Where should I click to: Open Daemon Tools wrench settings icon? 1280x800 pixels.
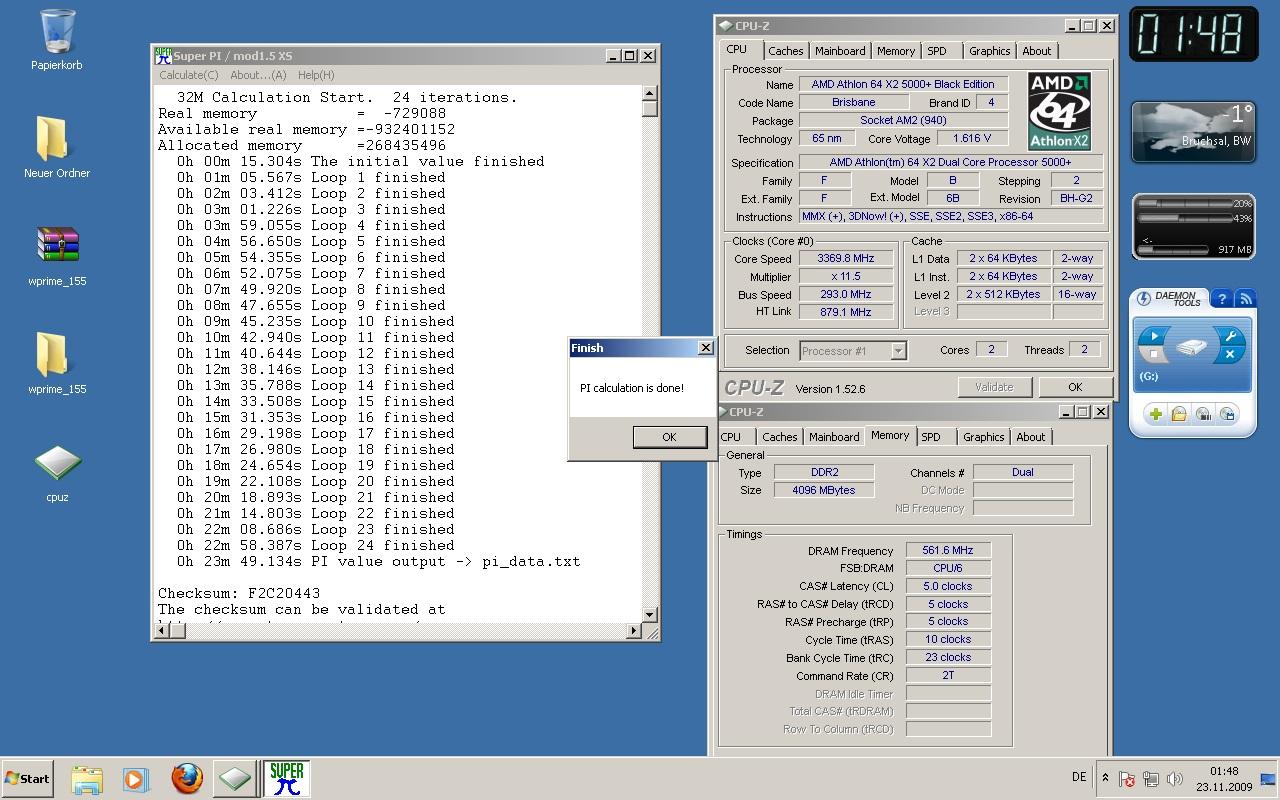1230,337
